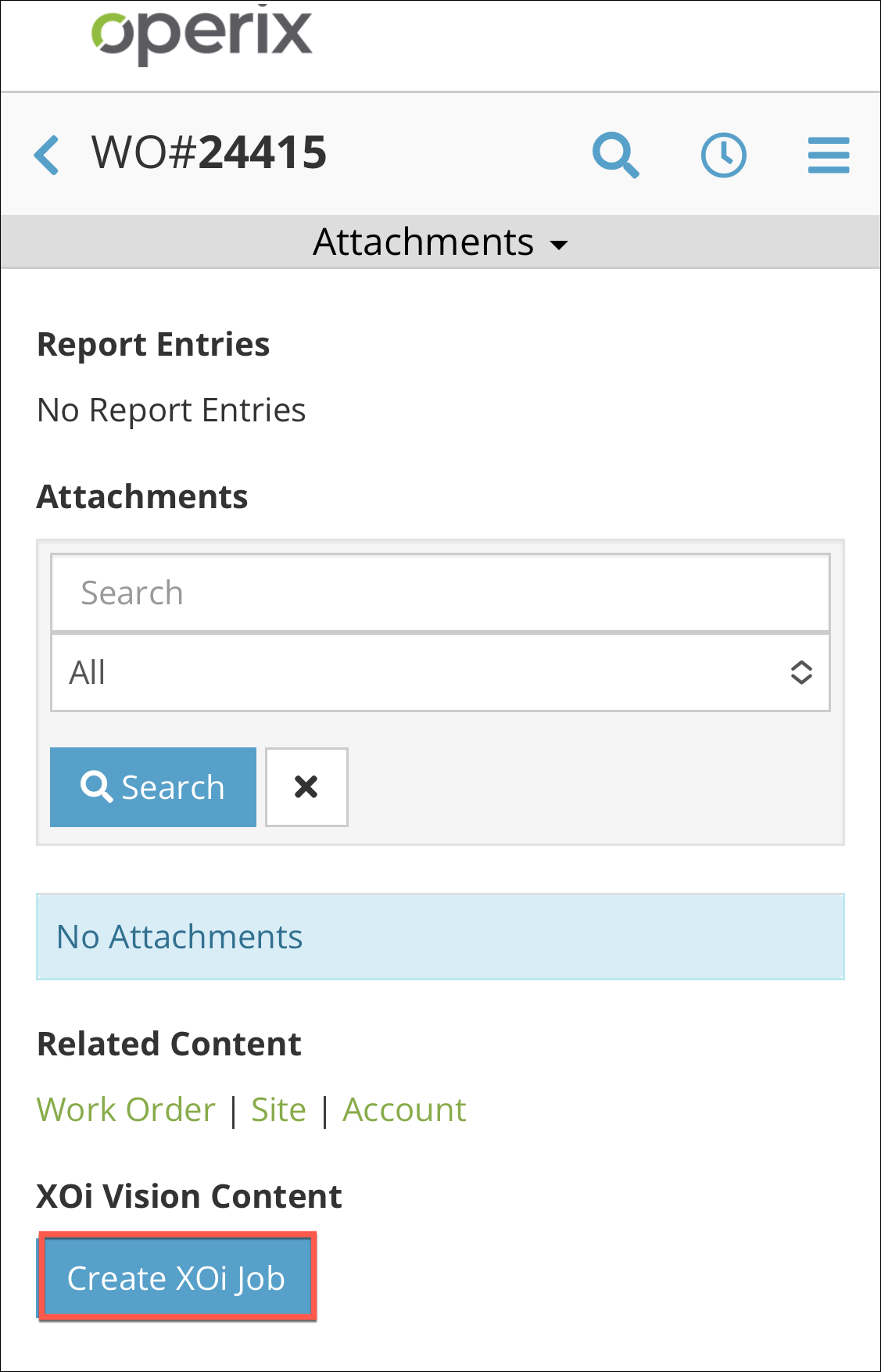The image size is (881, 1372).
Task: Click the Create XOi Job button
Action: pos(177,1278)
